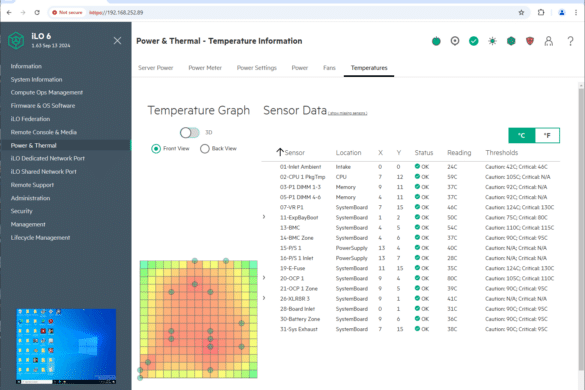
Task: Click the show missing sensors link
Action: (348, 113)
